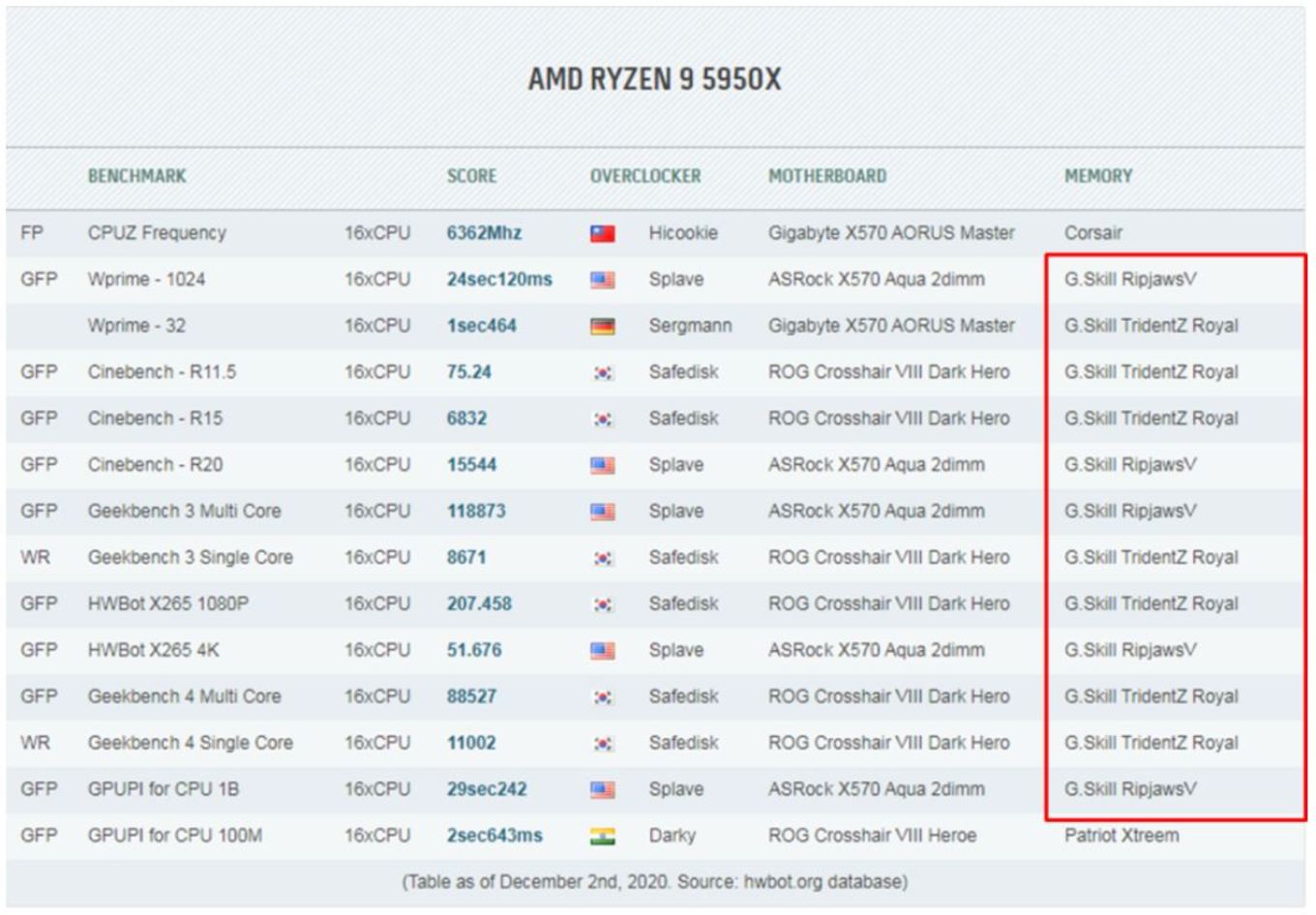Image resolution: width=1316 pixels, height=915 pixels.
Task: Open the 8671 score link
Action: tap(465, 558)
